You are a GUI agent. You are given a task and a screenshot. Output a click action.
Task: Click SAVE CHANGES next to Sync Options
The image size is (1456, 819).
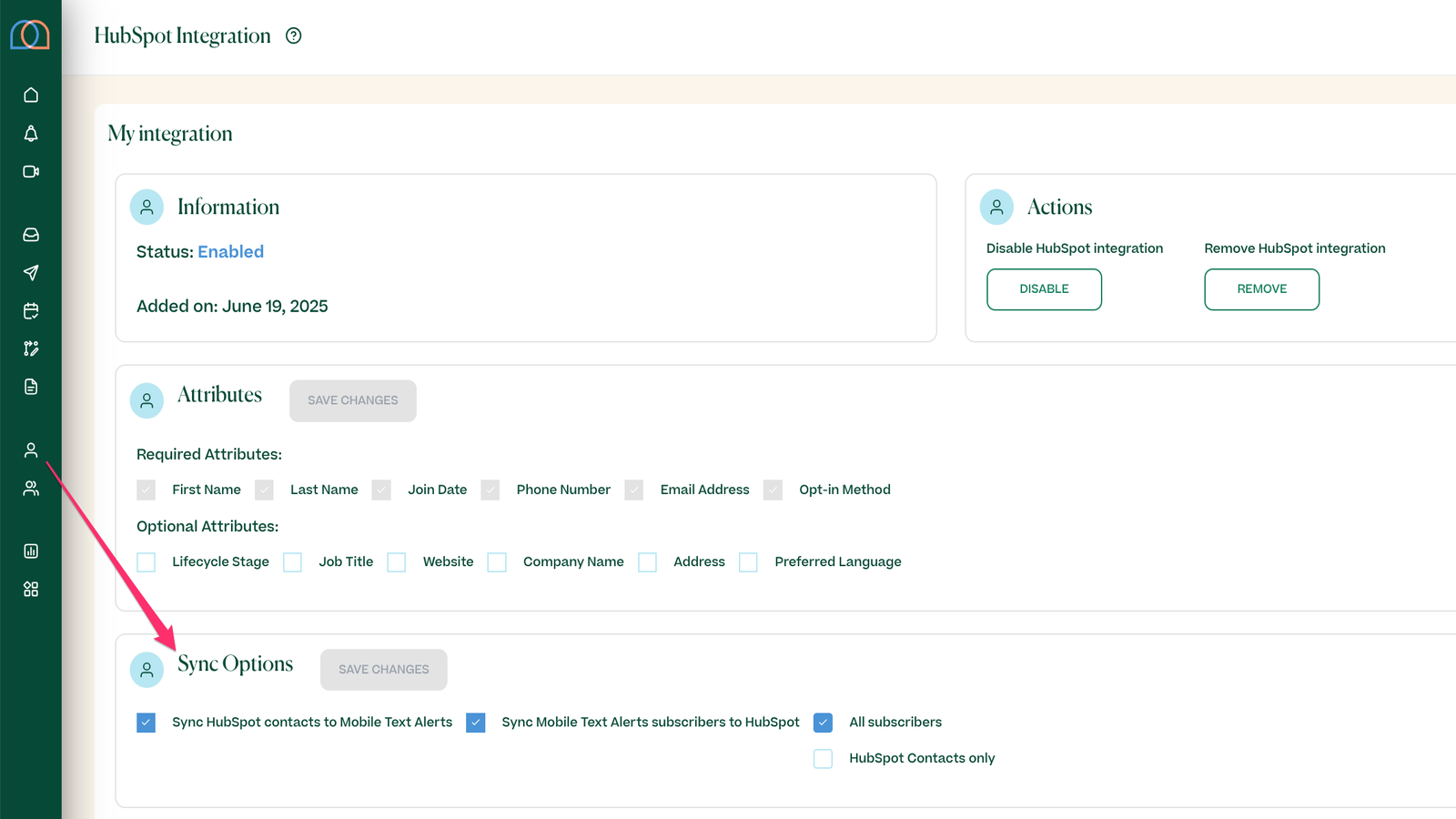coord(383,670)
